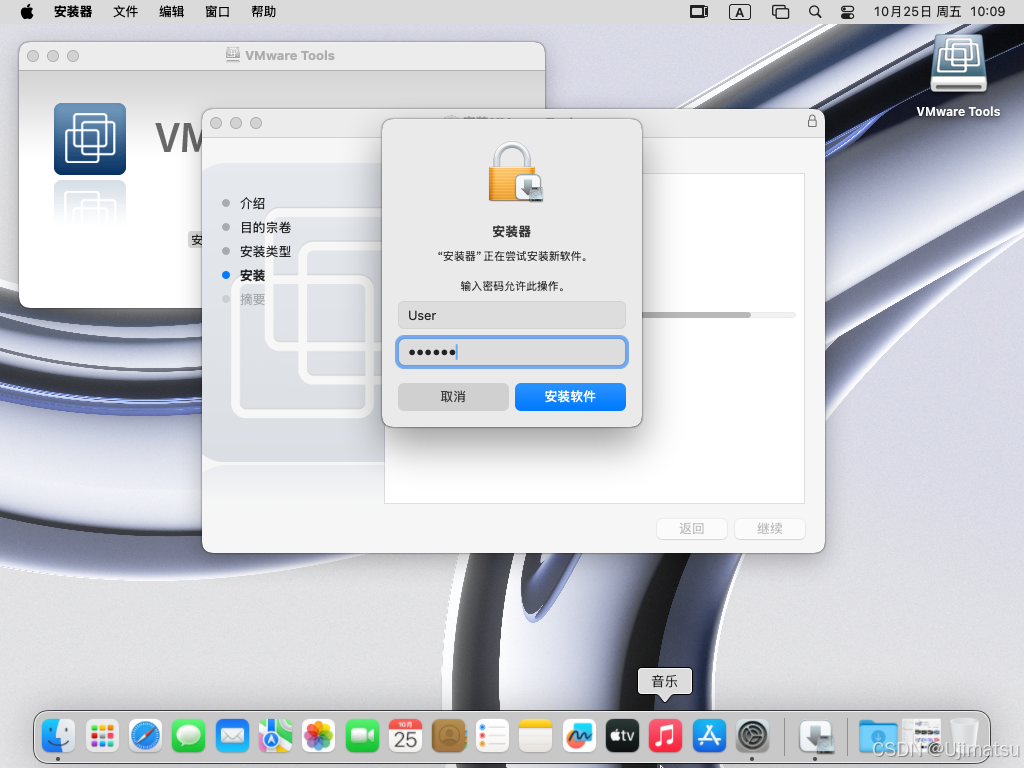The height and width of the screenshot is (768, 1024).
Task: Focus the password field
Action: coord(512,353)
